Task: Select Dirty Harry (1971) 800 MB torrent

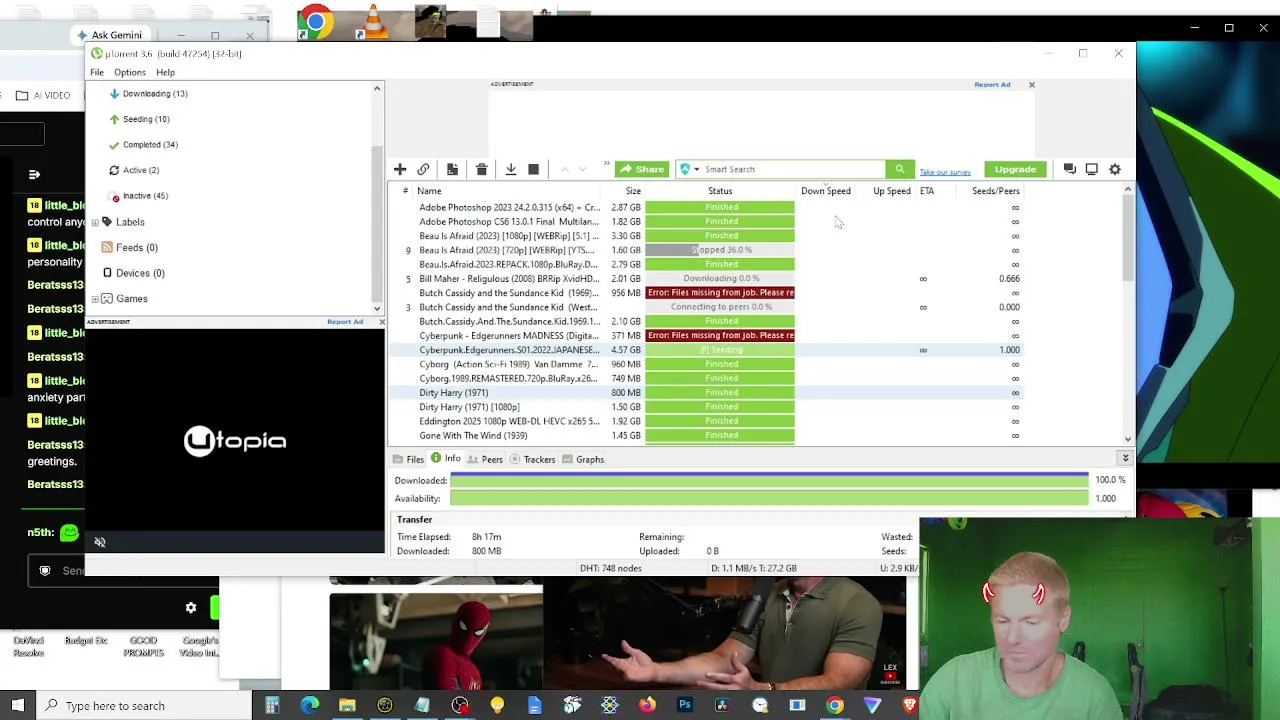Action: pyautogui.click(x=705, y=393)
